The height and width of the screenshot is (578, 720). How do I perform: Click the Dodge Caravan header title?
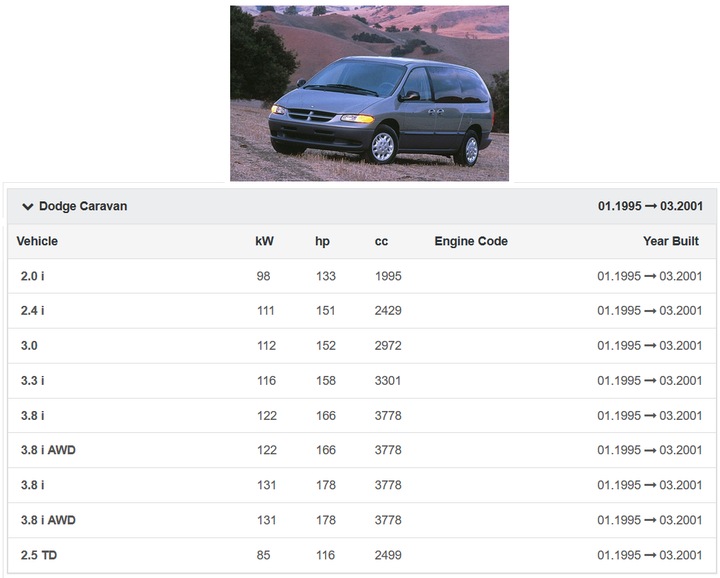point(83,207)
